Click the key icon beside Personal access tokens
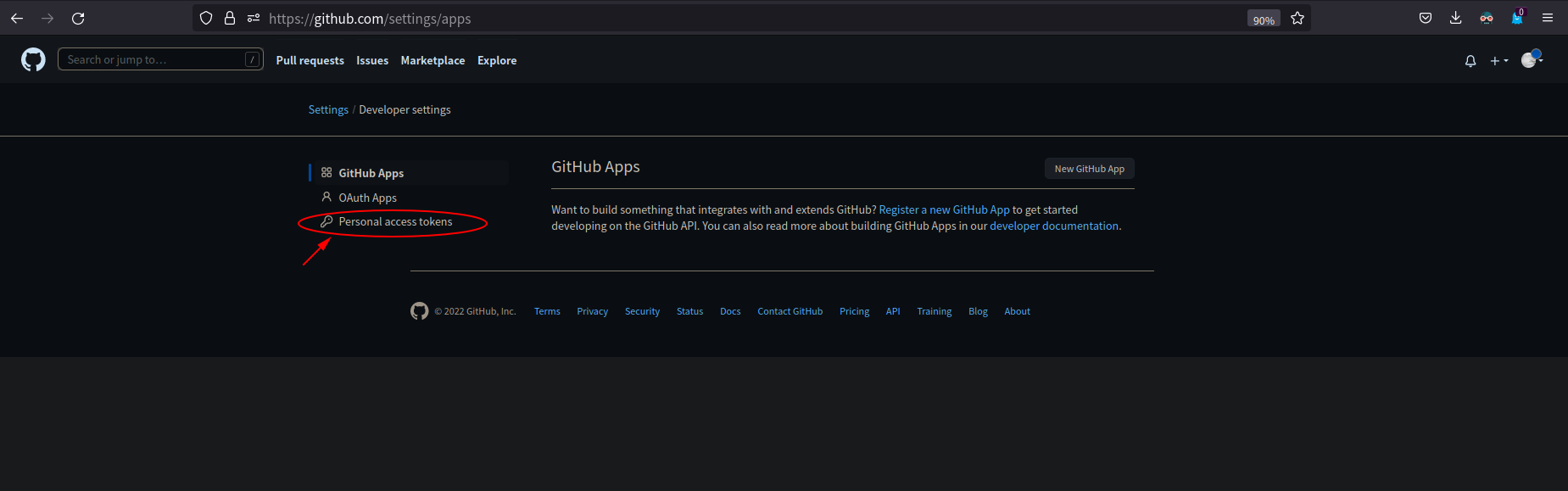This screenshot has height=491, width=1568. tap(326, 221)
